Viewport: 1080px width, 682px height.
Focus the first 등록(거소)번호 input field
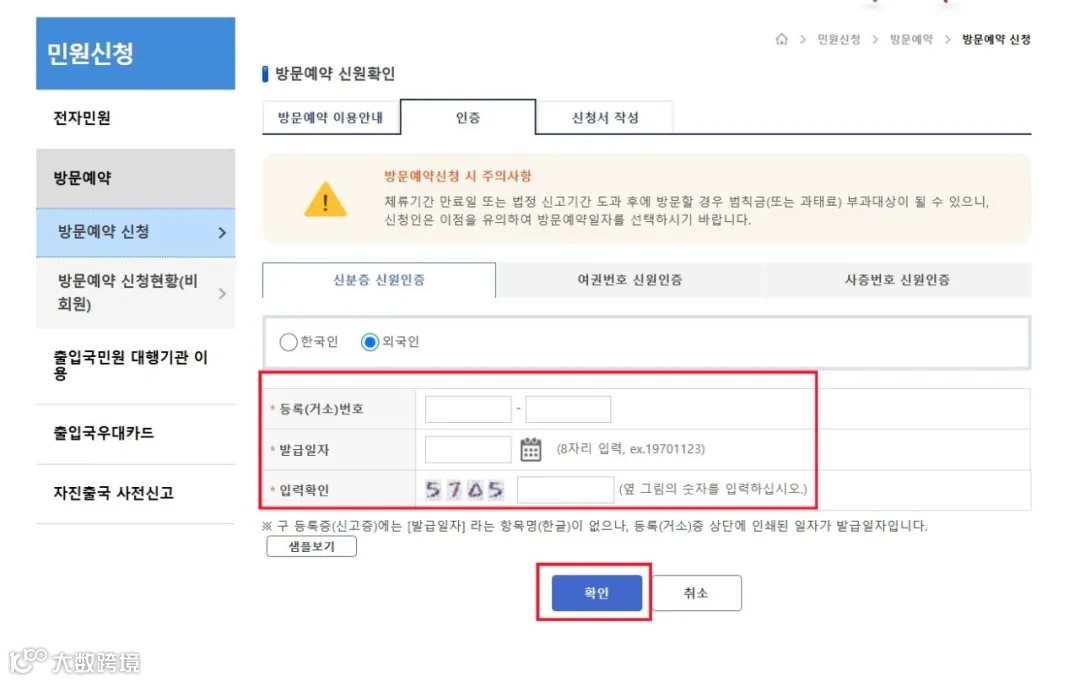point(468,409)
